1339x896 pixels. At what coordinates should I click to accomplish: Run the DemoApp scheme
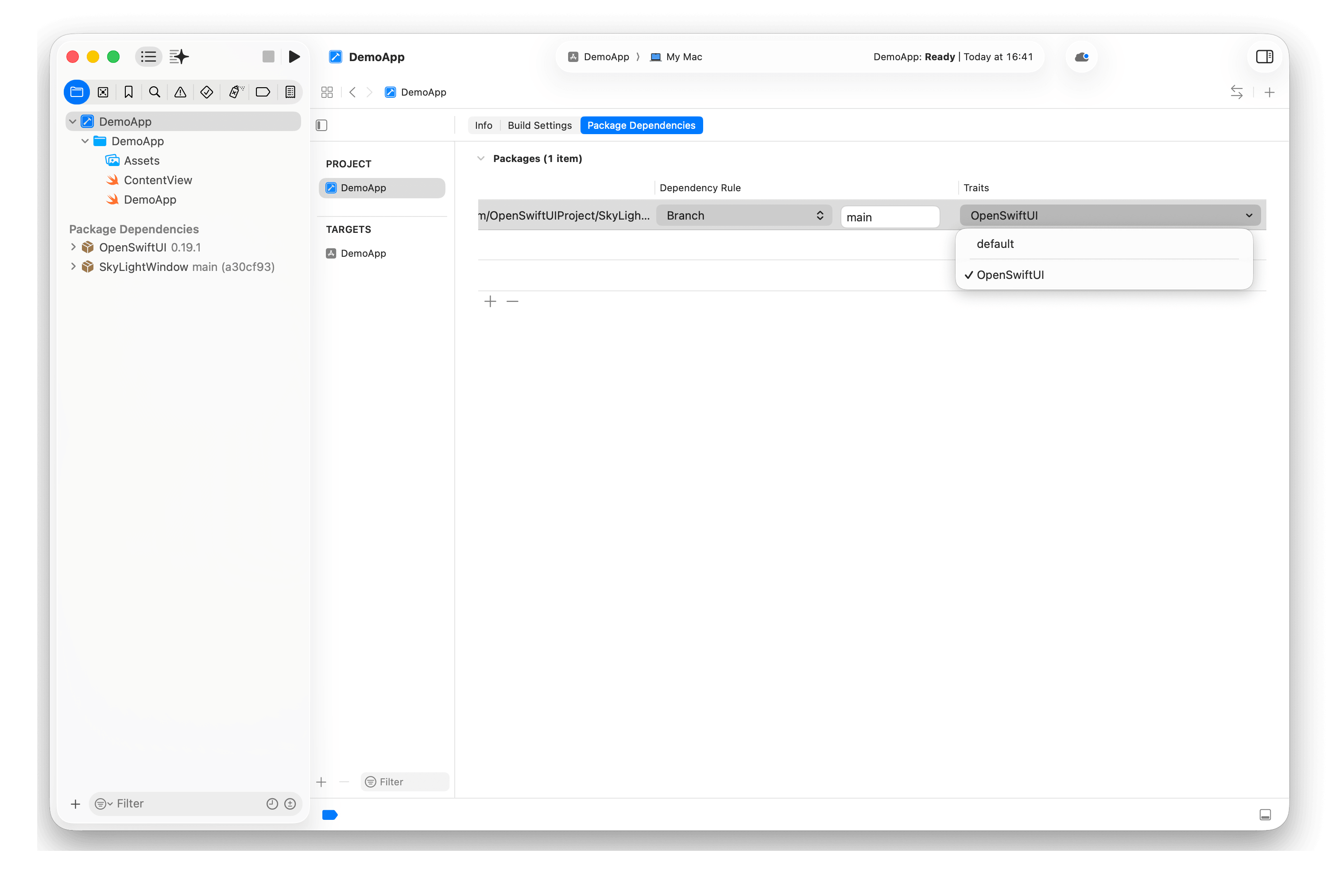294,57
